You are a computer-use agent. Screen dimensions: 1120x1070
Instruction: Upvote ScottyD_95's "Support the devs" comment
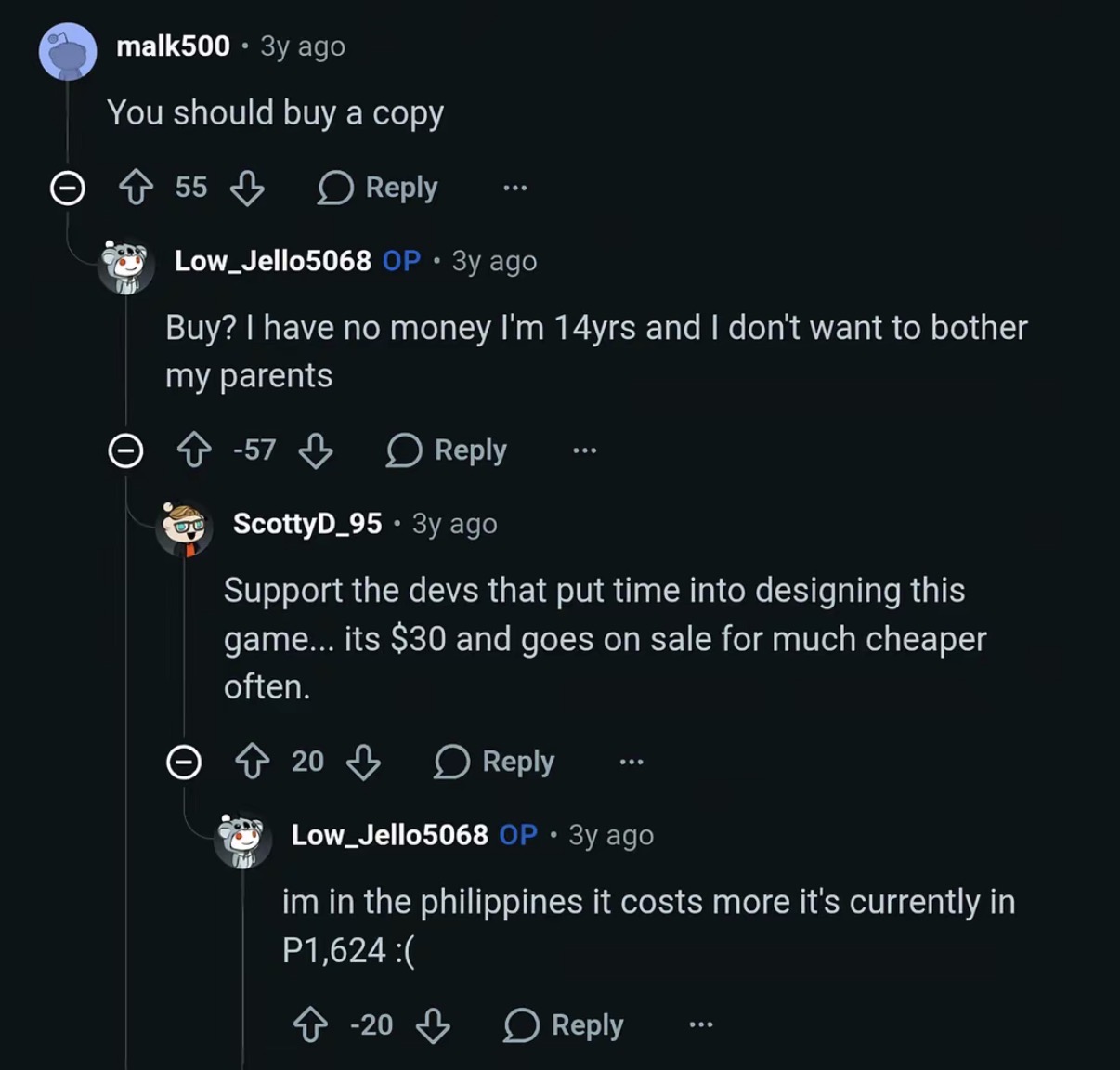click(253, 762)
